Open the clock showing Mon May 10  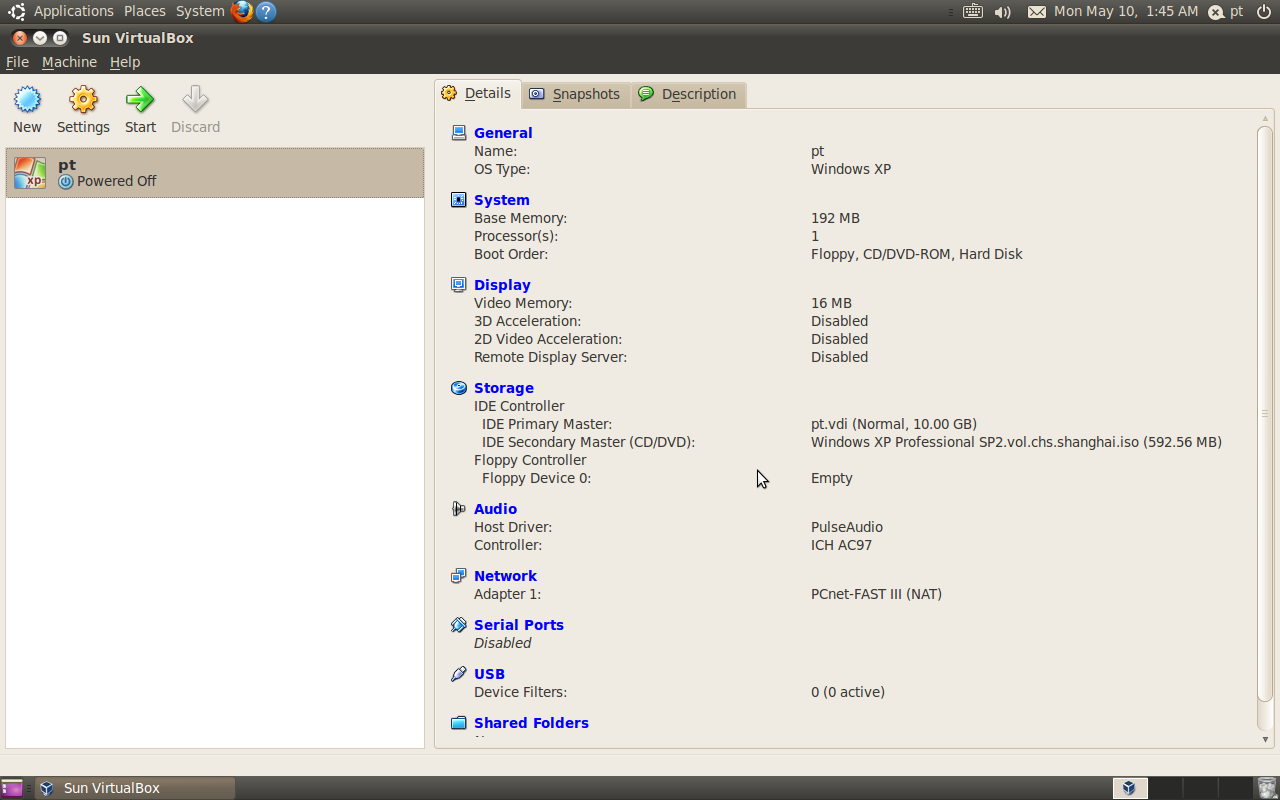click(x=1126, y=11)
